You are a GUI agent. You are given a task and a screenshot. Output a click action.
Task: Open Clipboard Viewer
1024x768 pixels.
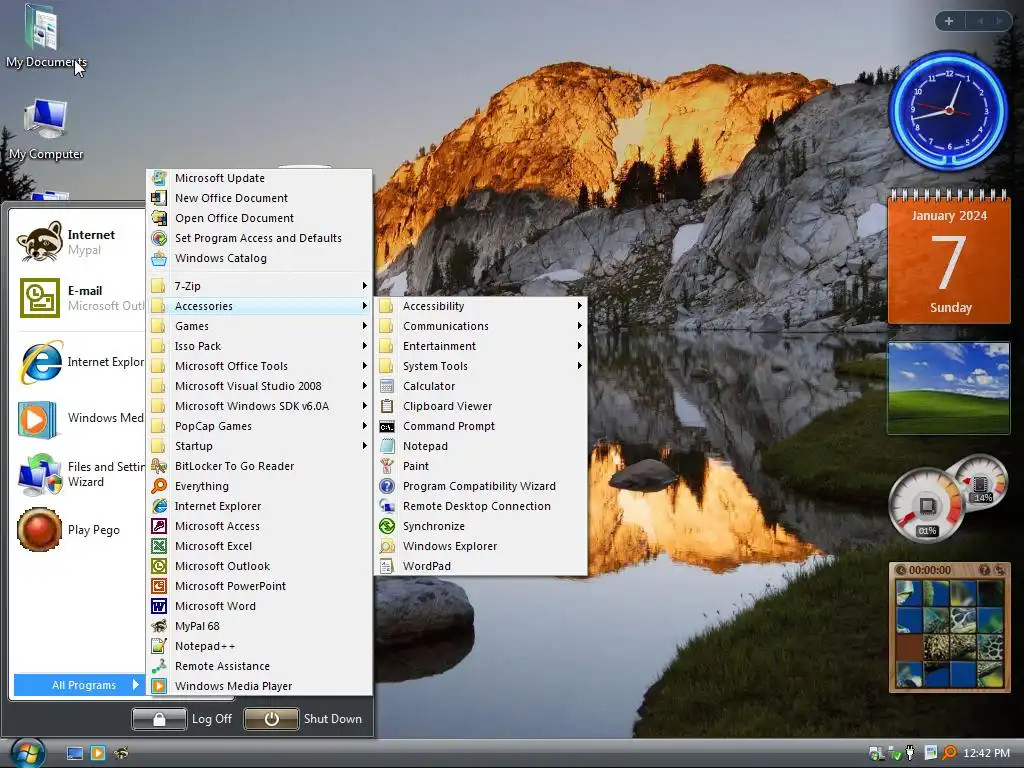(x=481, y=406)
